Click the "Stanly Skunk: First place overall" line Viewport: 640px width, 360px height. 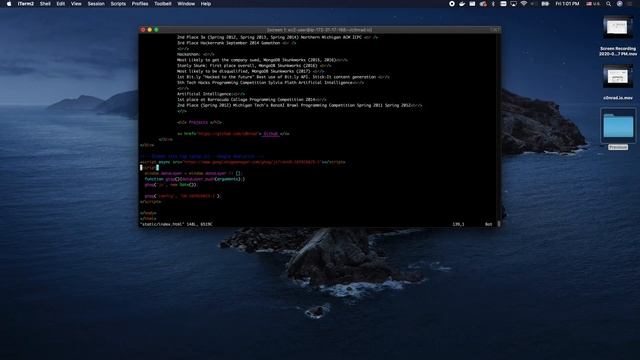254,66
